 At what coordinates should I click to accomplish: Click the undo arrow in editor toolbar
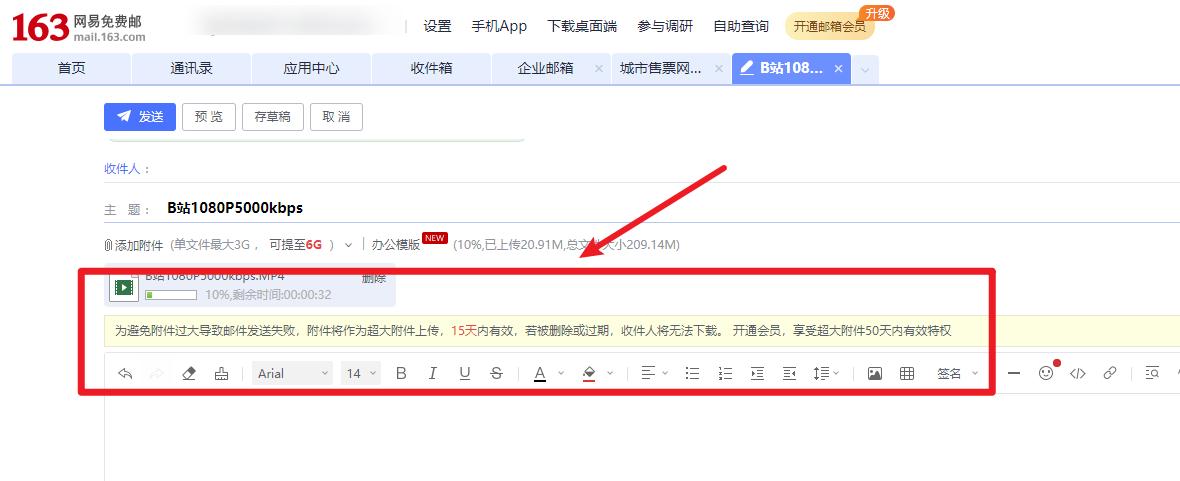tap(125, 373)
